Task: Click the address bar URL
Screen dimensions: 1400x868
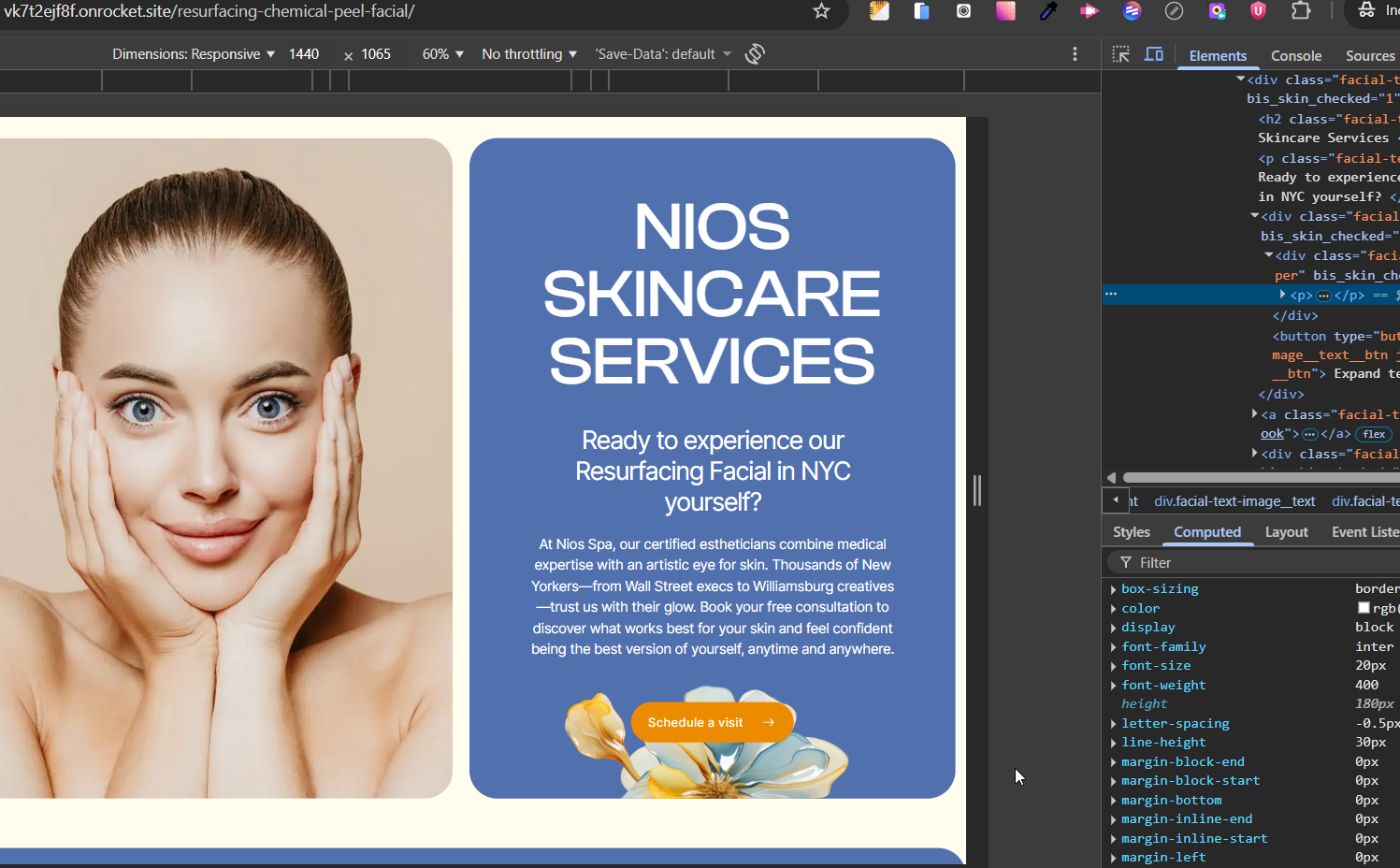Action: click(x=209, y=11)
